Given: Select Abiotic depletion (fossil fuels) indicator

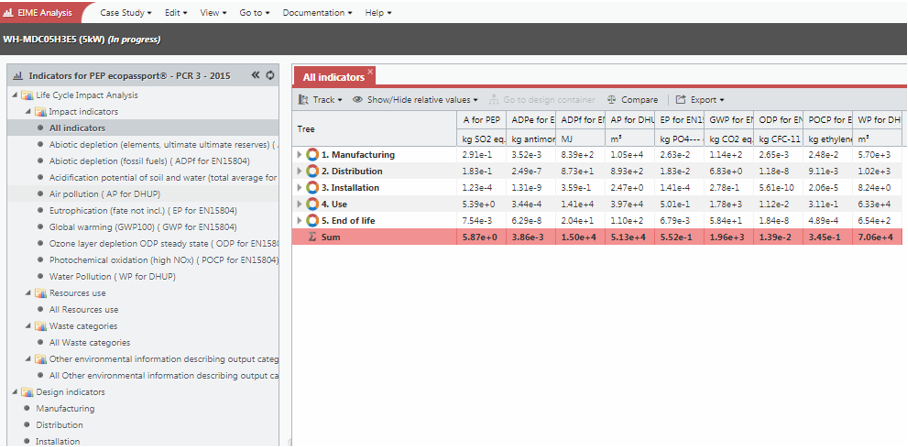Looking at the screenshot, I should (x=149, y=161).
